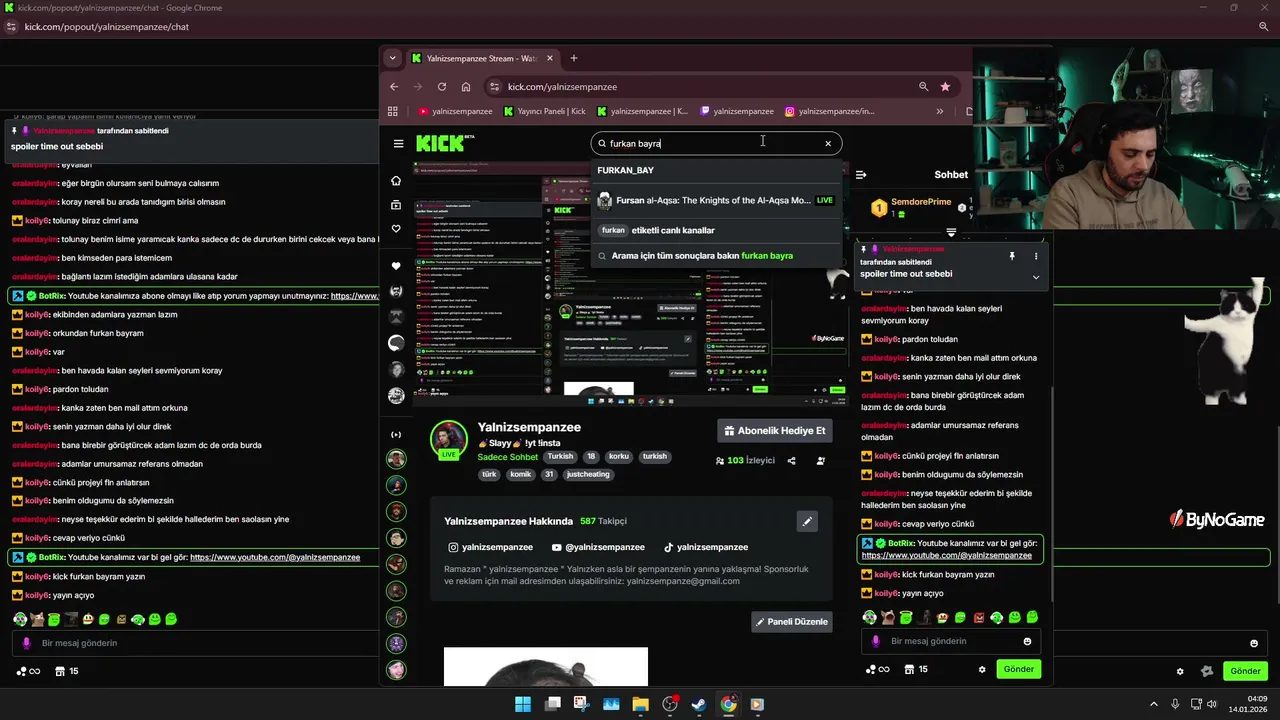Screen dimensions: 1280x720
Task: Click BotRix YouTube link in popout chat
Action: (x=275, y=557)
